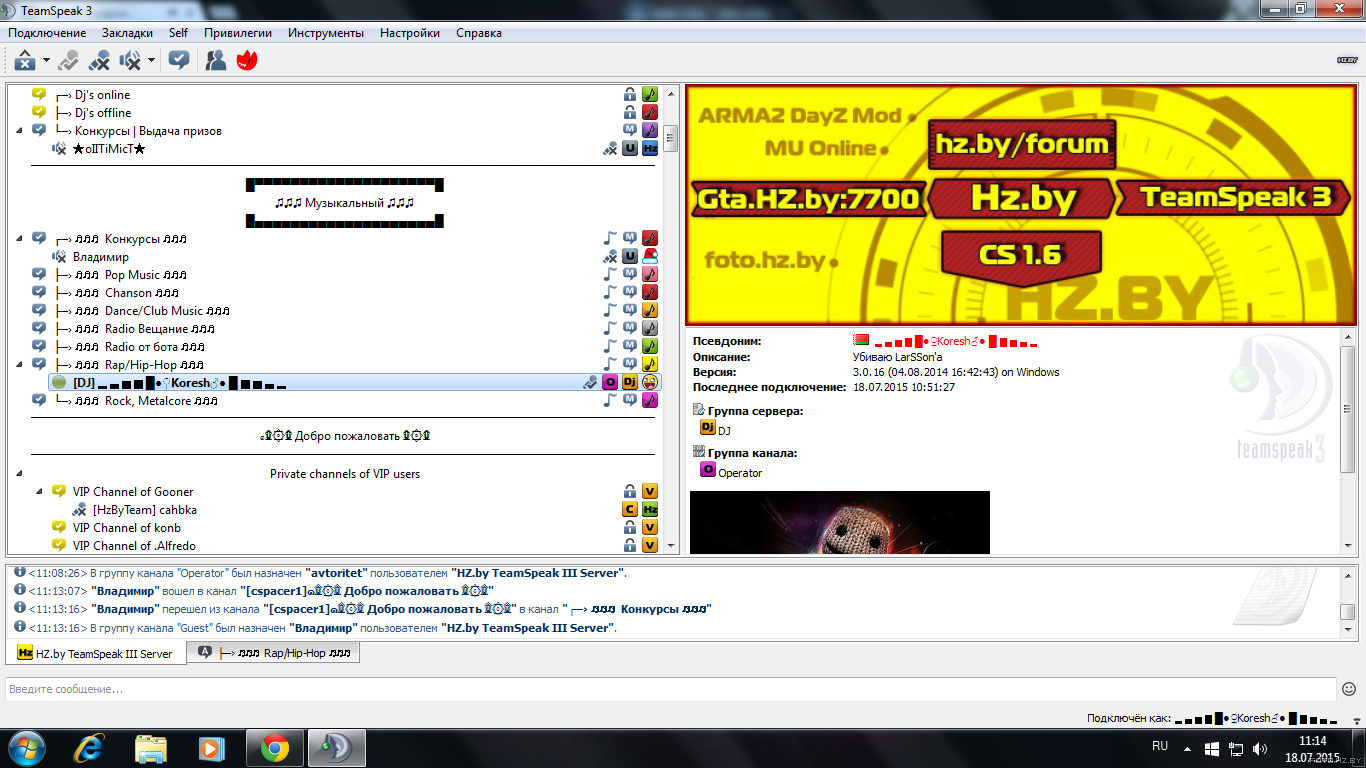This screenshot has height=768, width=1366.
Task: Click the microphone activation toolbar icon
Action: pyautogui.click(x=67, y=61)
